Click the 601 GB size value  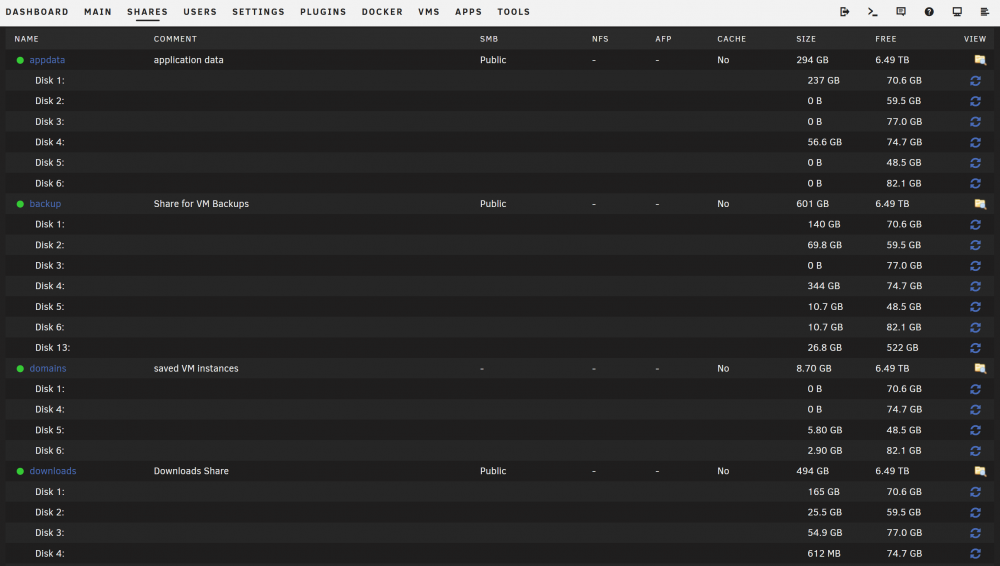(812, 204)
